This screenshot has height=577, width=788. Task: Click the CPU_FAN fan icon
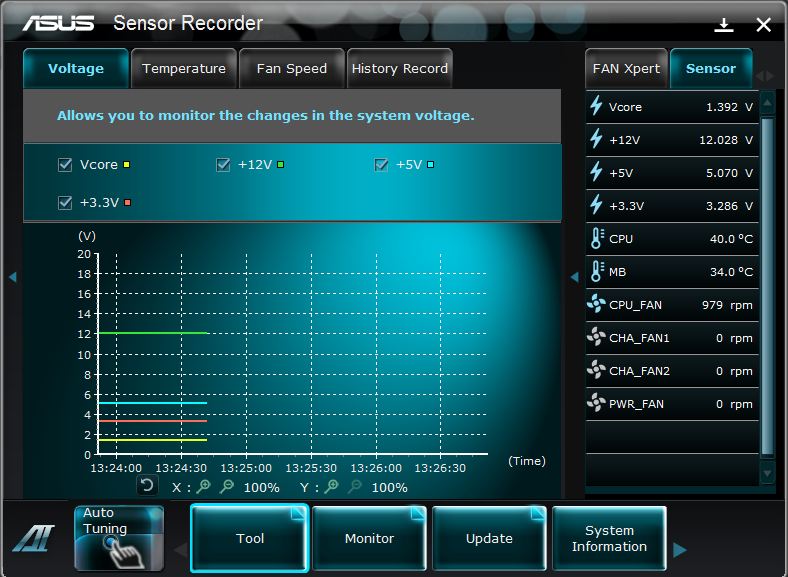597,304
